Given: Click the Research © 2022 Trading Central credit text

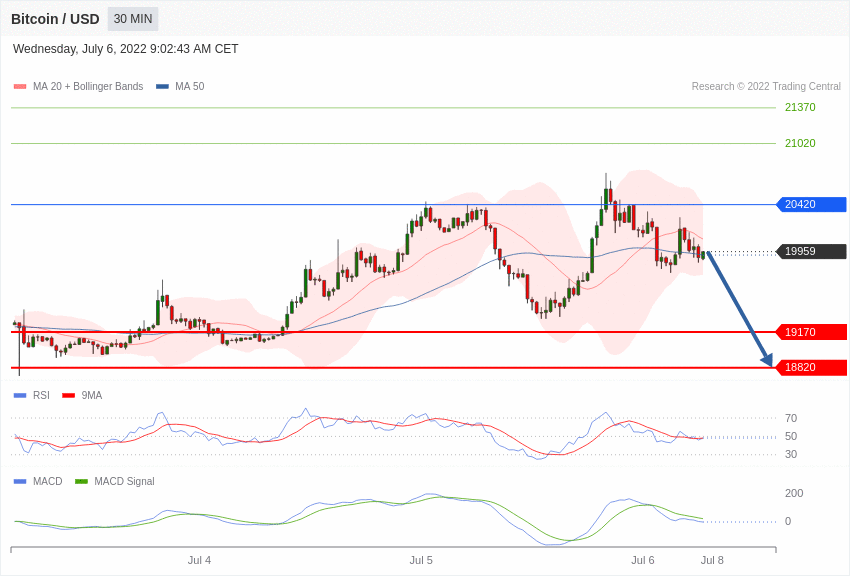Looking at the screenshot, I should pos(766,86).
